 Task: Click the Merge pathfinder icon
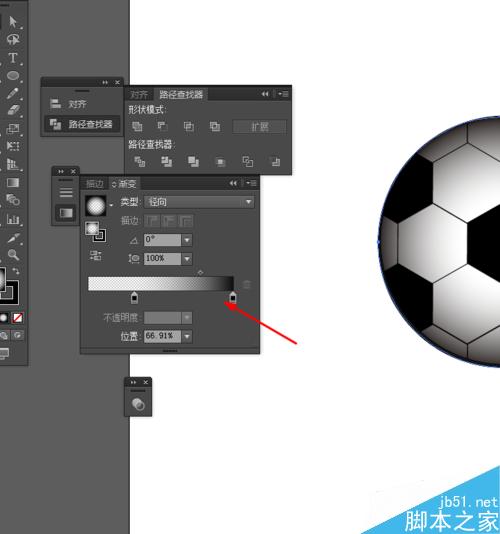click(x=193, y=162)
